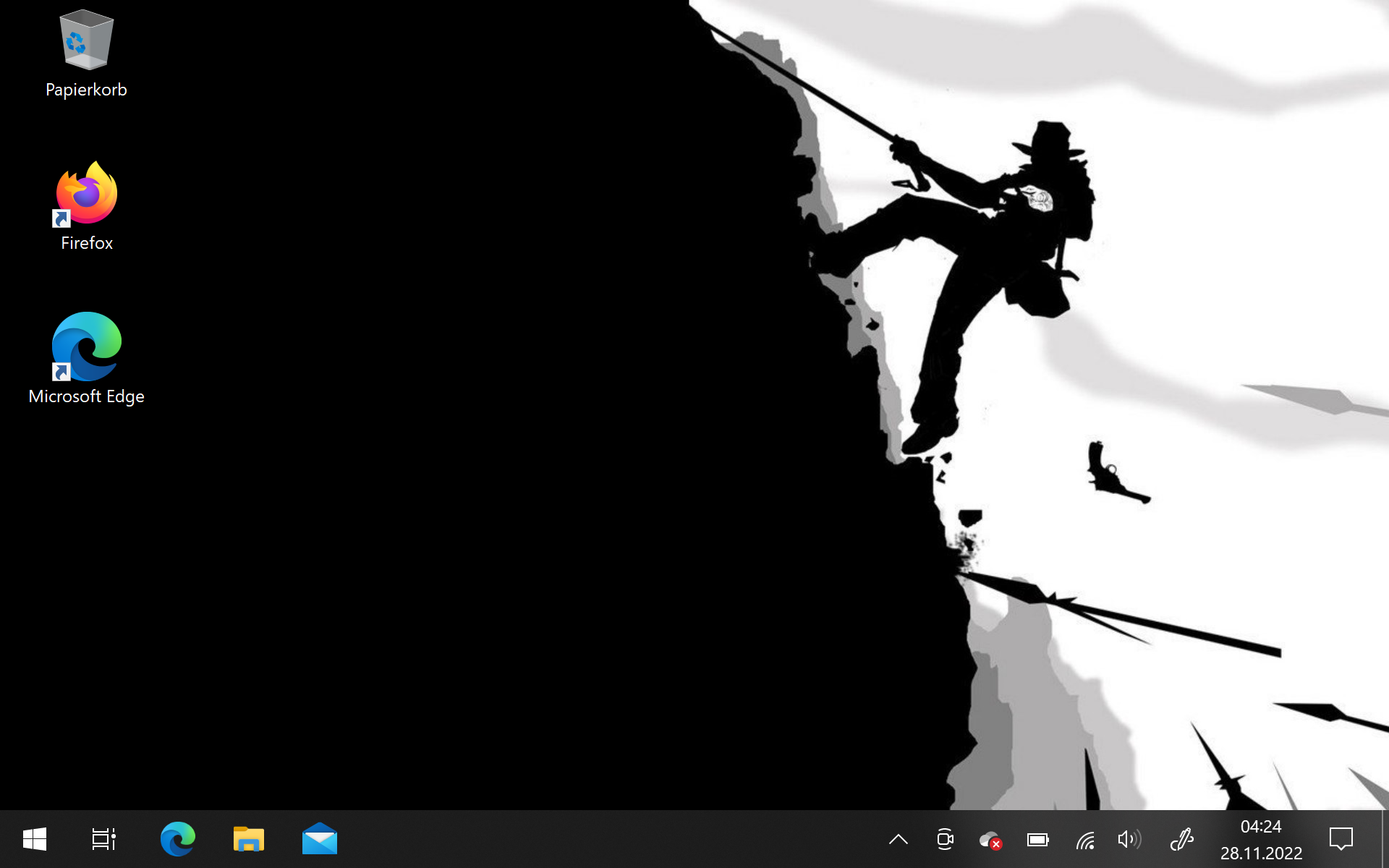Click the Microsoft Edge label text
1389x868 pixels.
coord(86,396)
